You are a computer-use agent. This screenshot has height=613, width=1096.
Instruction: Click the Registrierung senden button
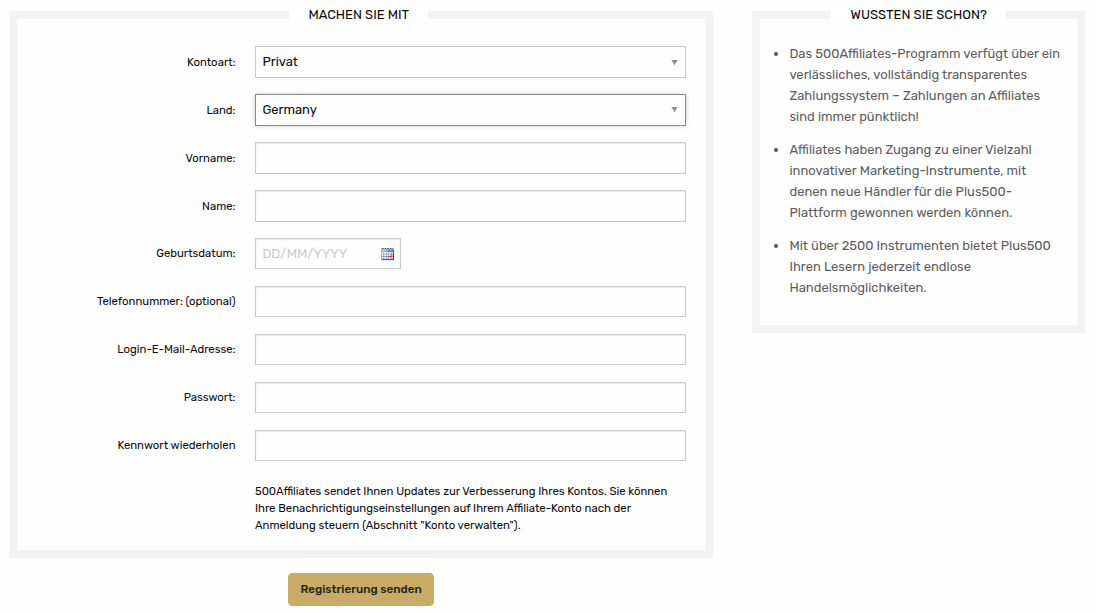[x=360, y=590]
